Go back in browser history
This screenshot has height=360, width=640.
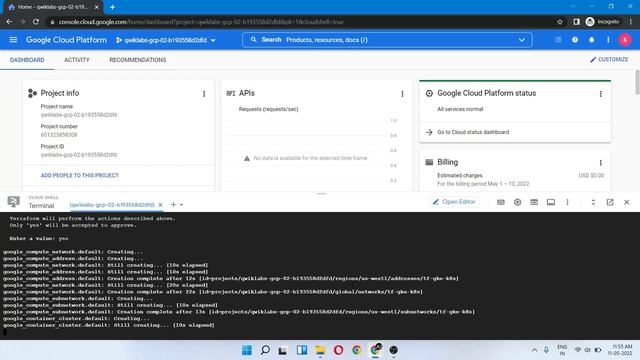pyautogui.click(x=9, y=22)
